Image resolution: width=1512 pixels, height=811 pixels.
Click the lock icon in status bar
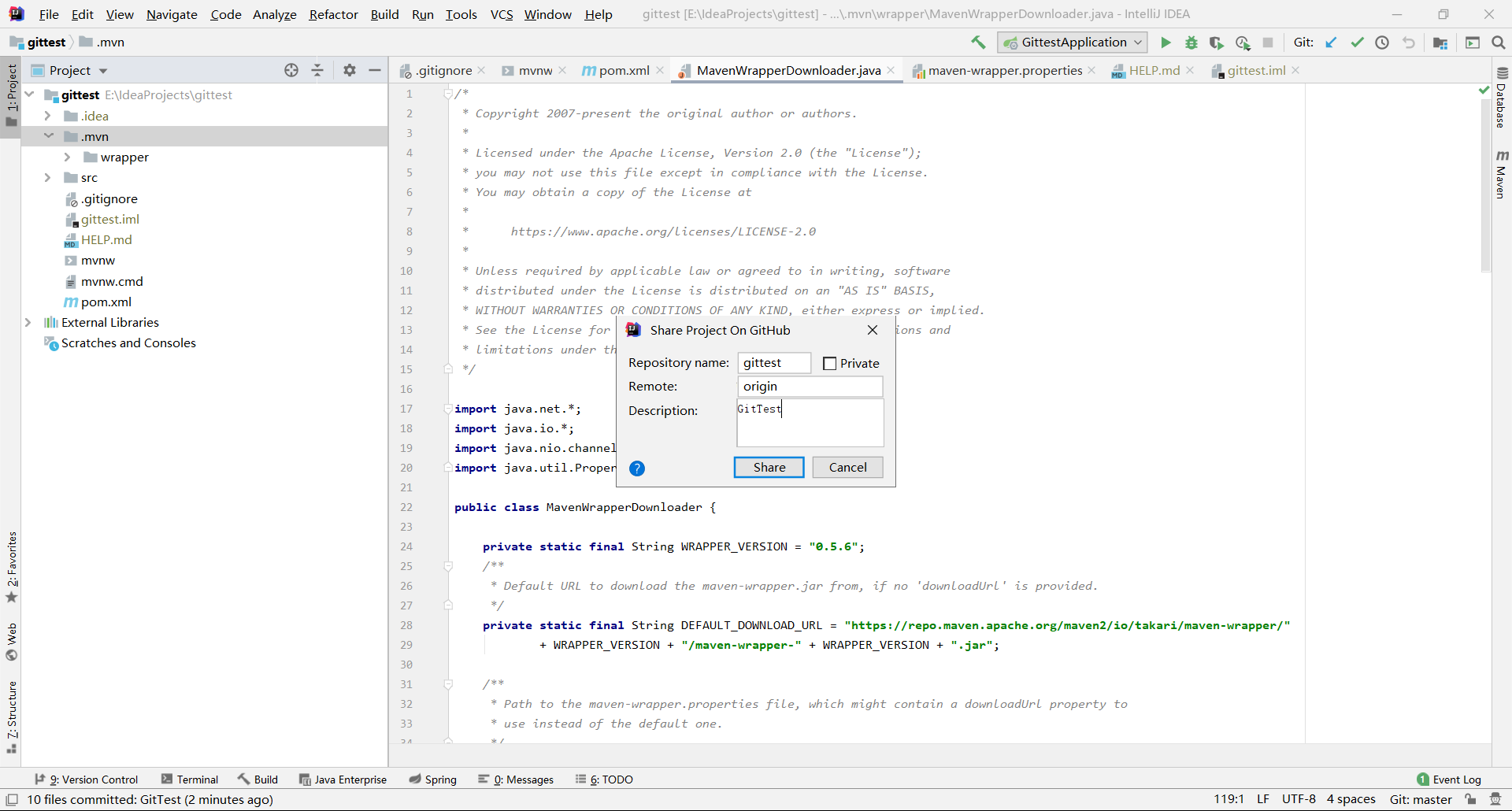click(1470, 799)
